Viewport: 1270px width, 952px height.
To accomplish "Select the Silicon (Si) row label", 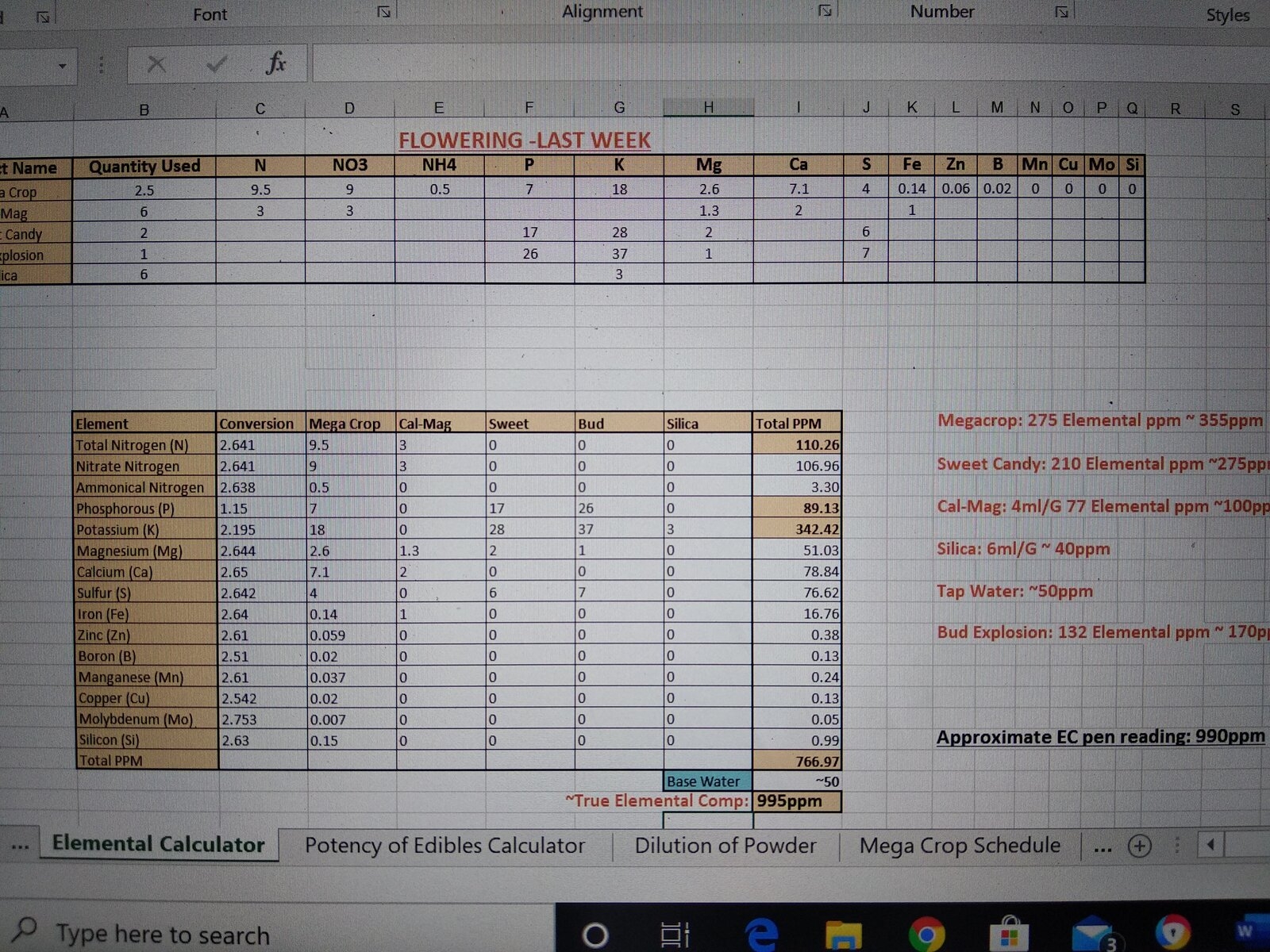I will pyautogui.click(x=145, y=740).
